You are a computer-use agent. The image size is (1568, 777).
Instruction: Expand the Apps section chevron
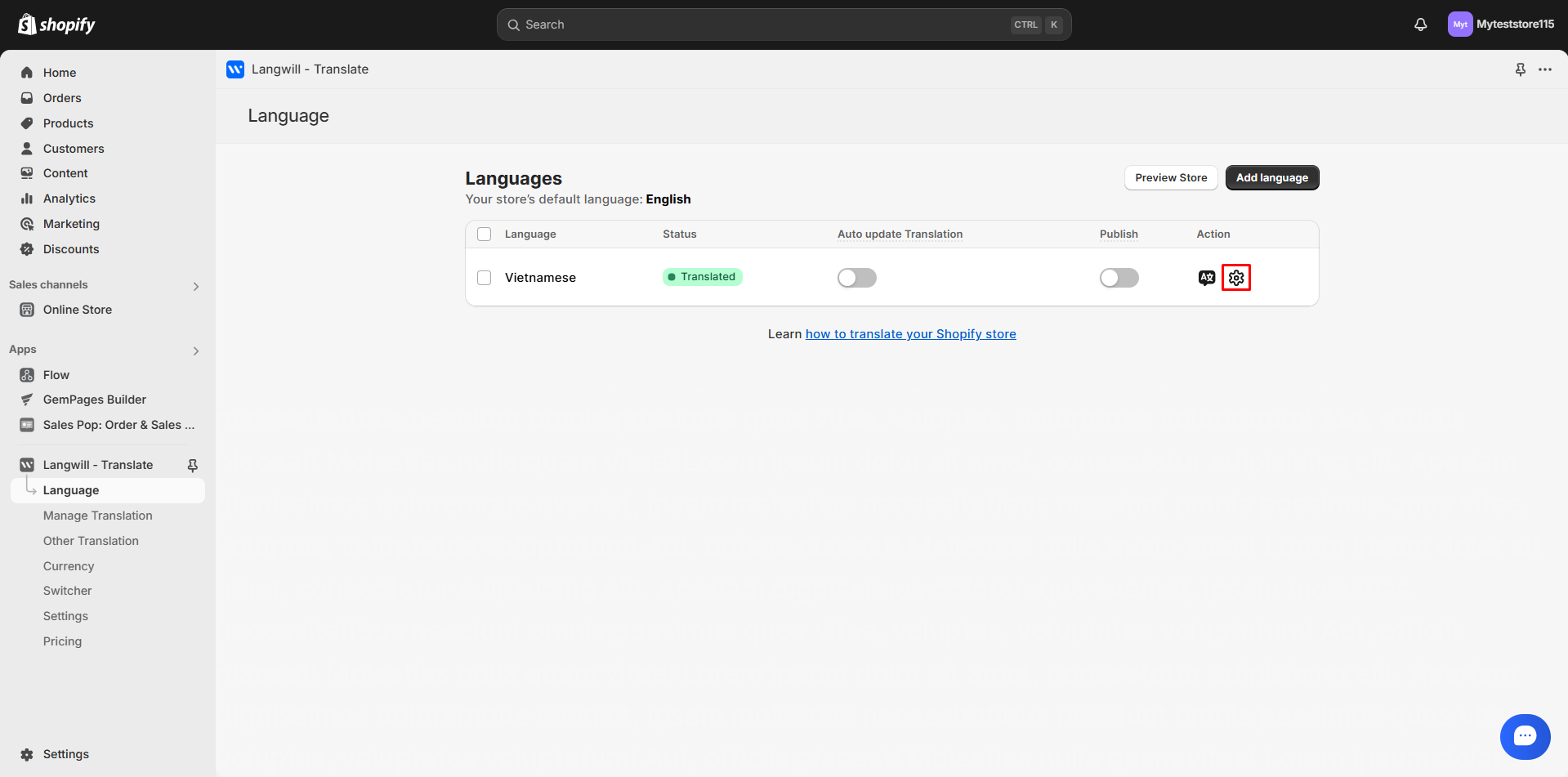pos(195,351)
